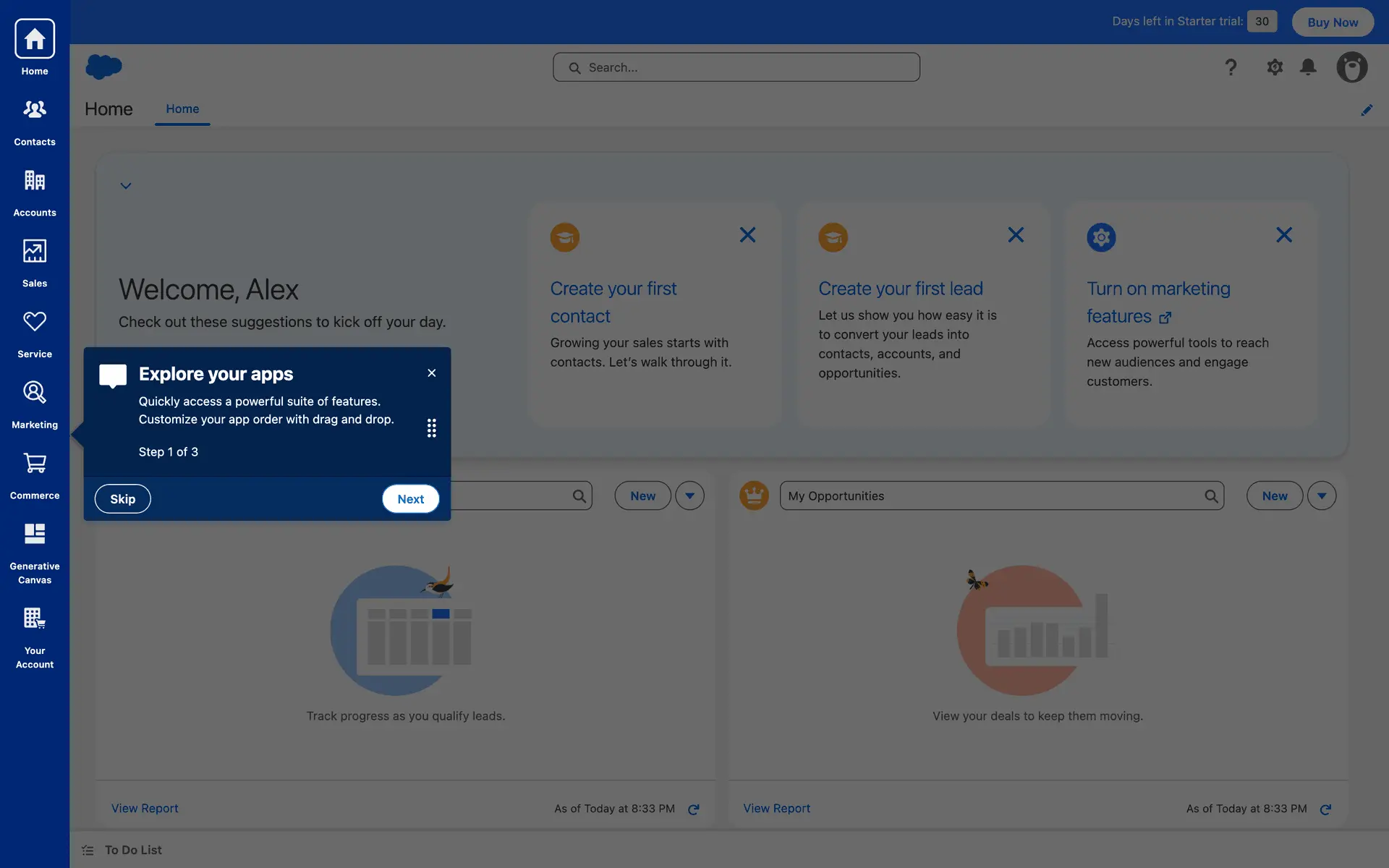
Task: Open View Report link under My Opportunities
Action: [x=776, y=808]
